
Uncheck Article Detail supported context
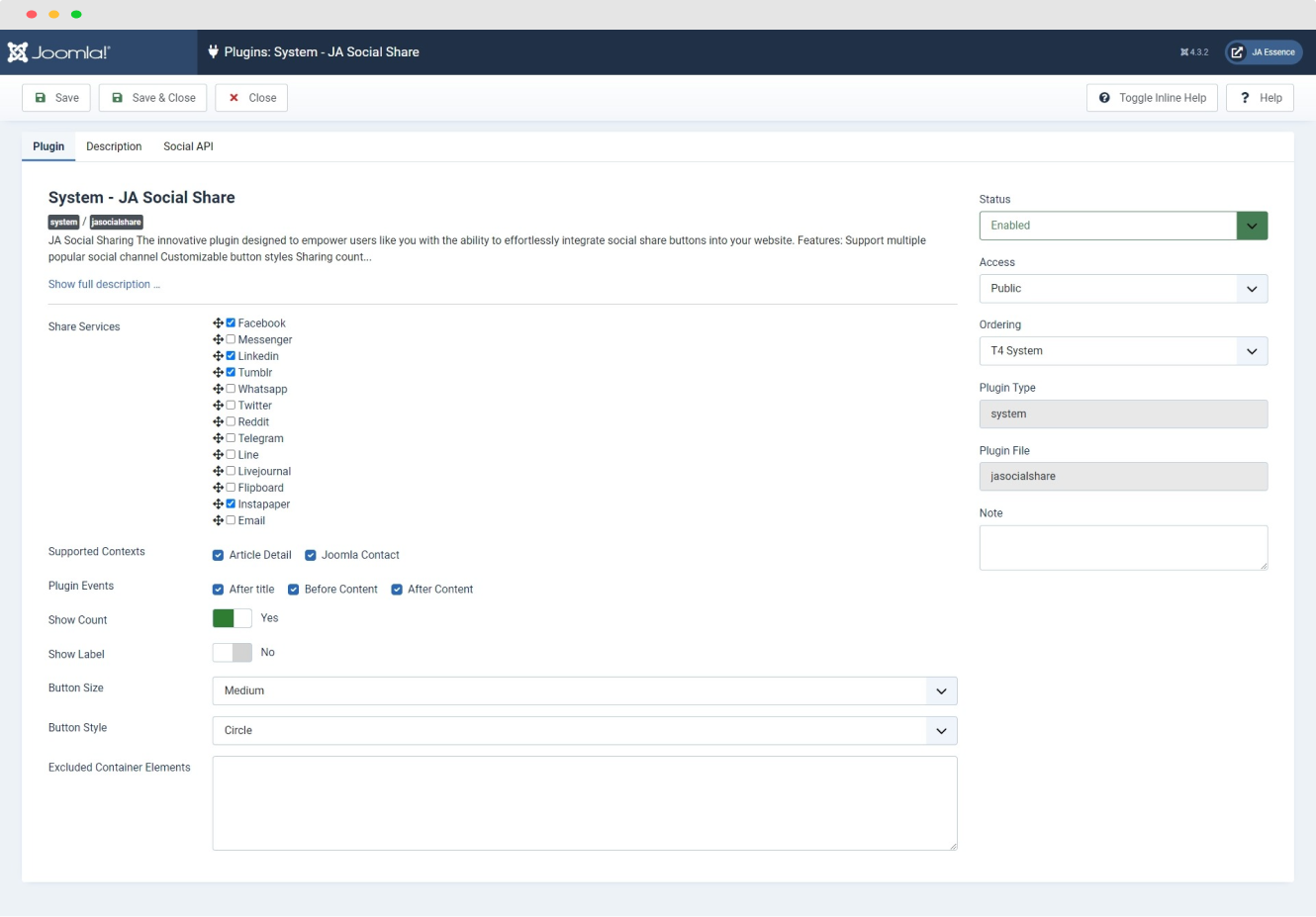218,555
